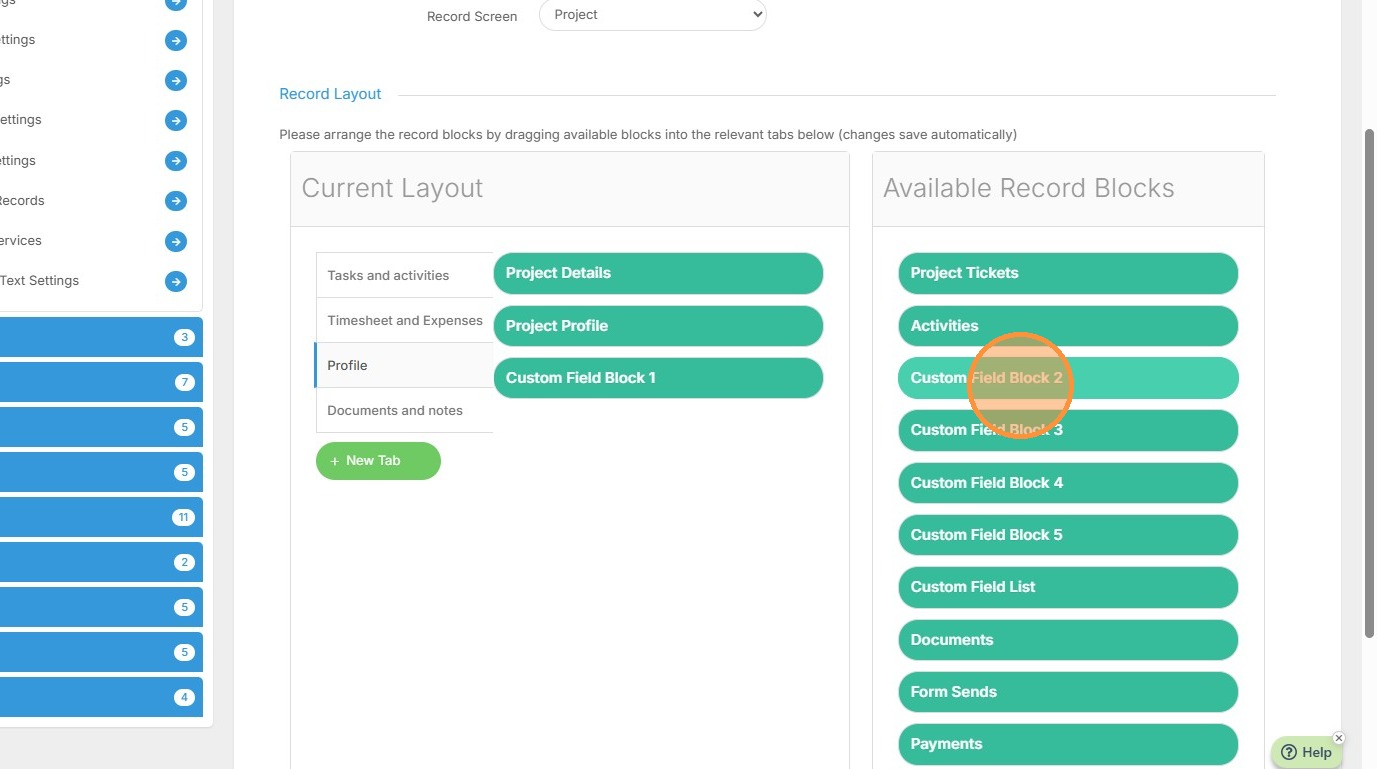Select the Project Details block in the layout
The image size is (1377, 769).
(x=657, y=273)
